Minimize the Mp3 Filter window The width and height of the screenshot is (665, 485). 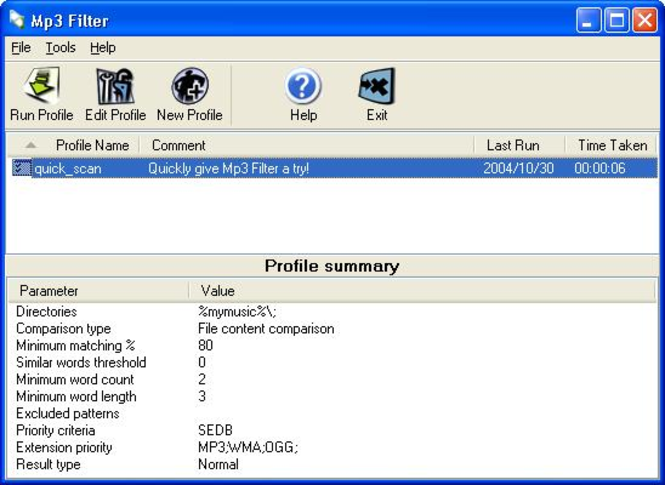(588, 20)
